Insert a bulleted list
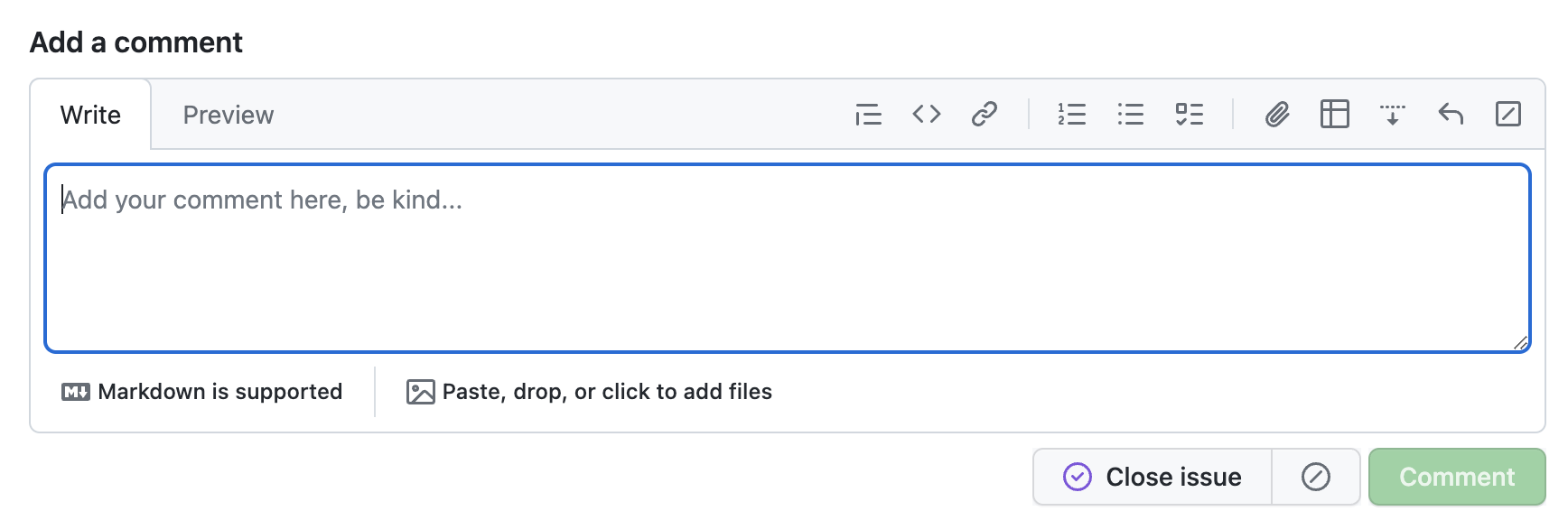The width and height of the screenshot is (1568, 511). click(x=1131, y=115)
